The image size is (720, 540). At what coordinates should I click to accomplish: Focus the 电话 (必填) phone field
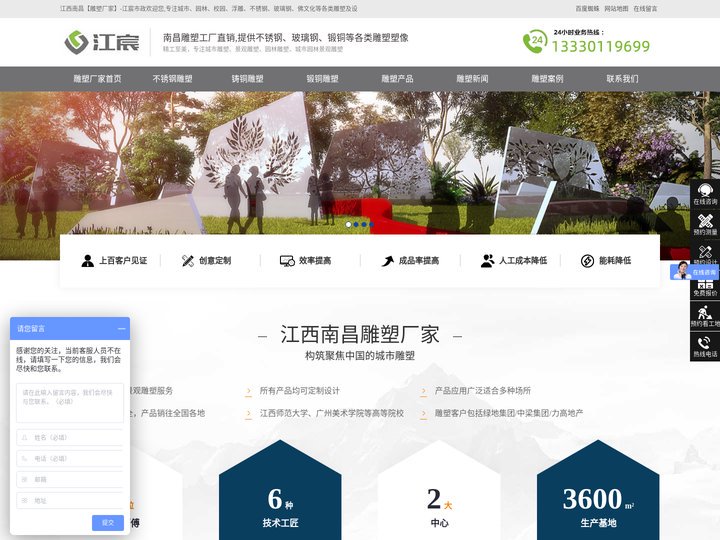tap(70, 458)
